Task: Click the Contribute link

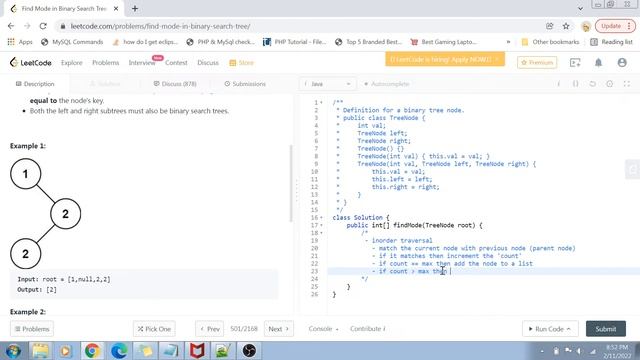Action: 367,329
